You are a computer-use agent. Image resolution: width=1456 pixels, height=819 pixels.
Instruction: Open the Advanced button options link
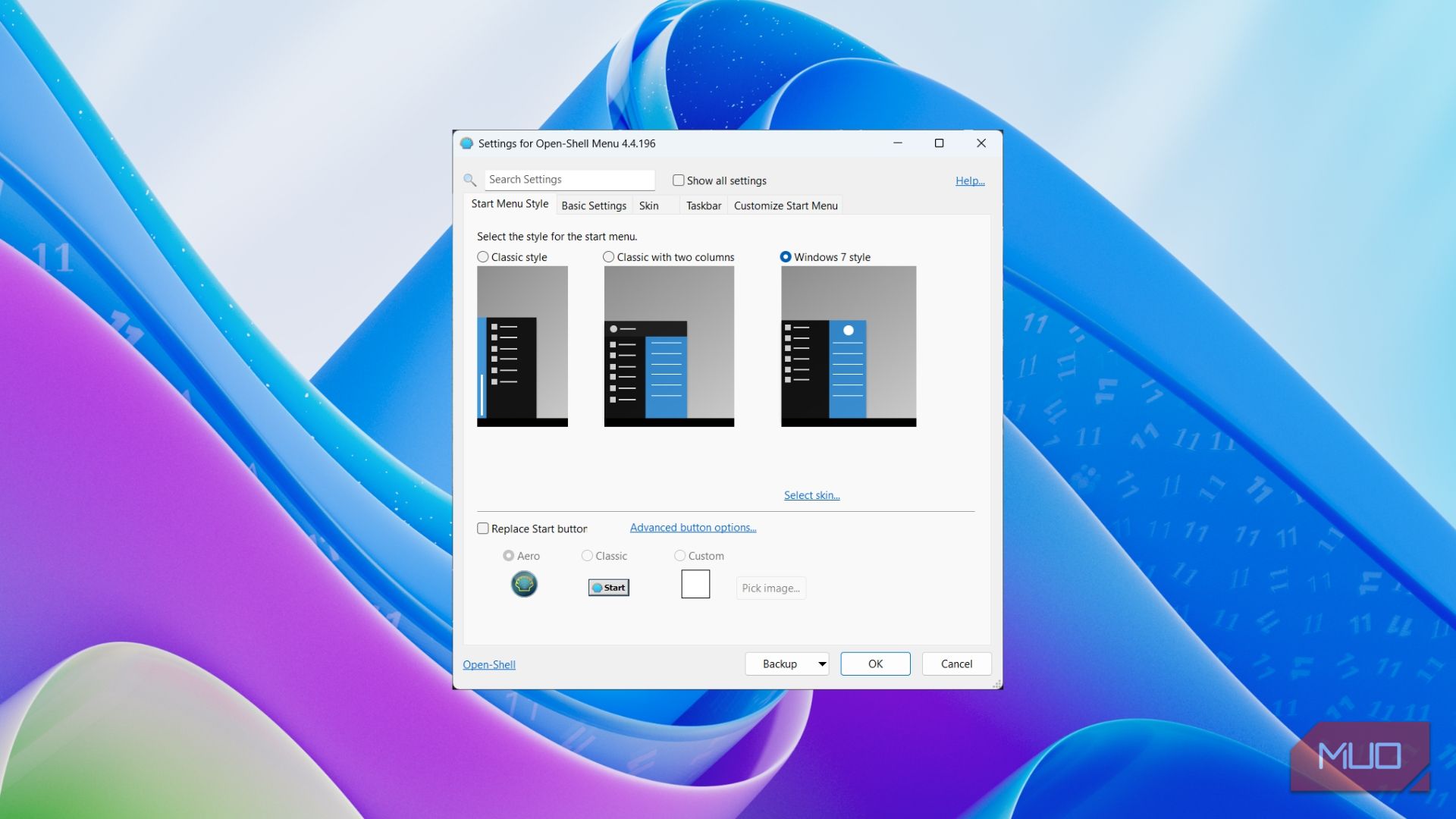pos(693,528)
